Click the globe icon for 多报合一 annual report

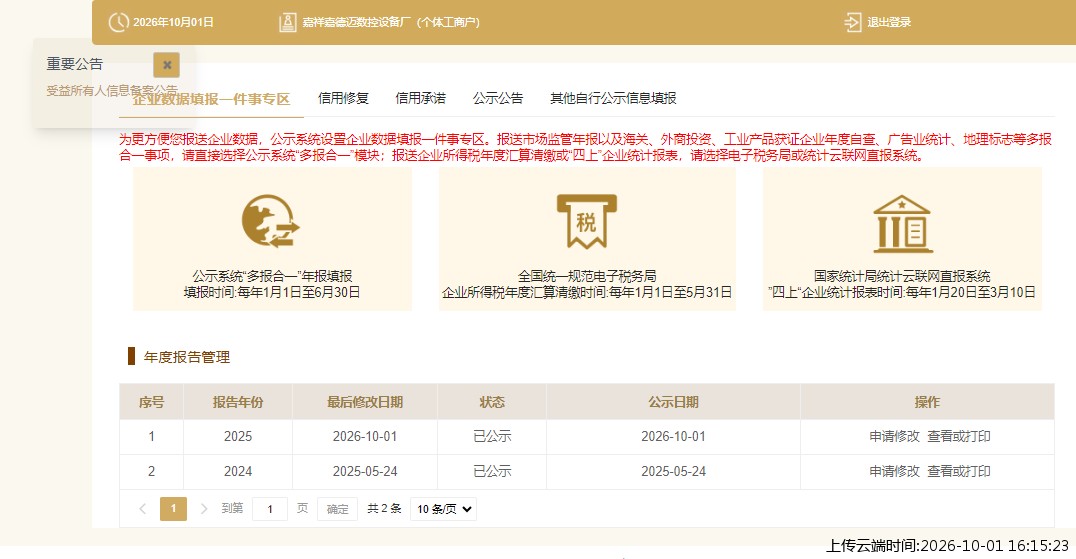tap(271, 221)
